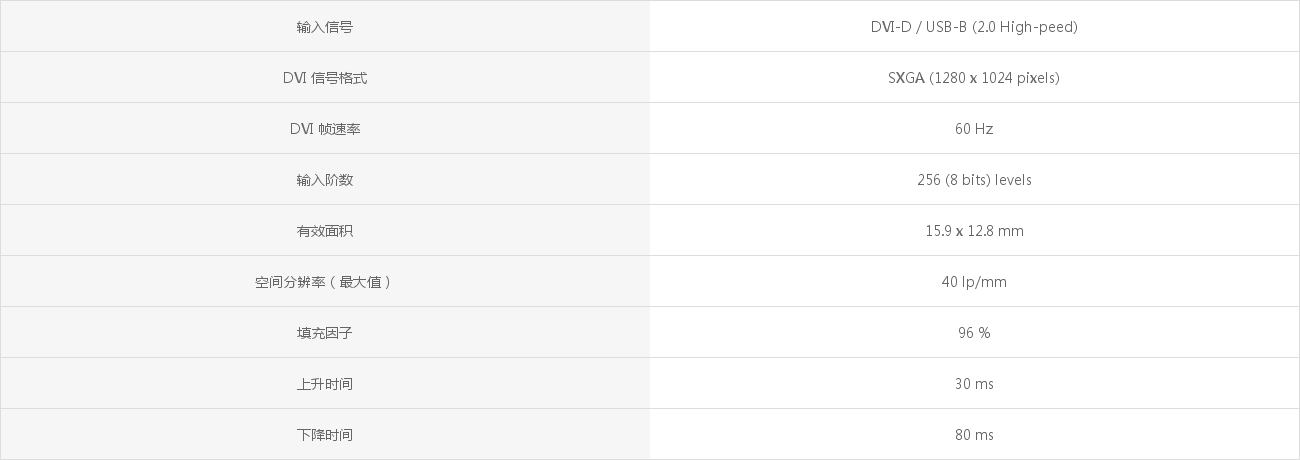Select the 60 Hz frame rate value
The image size is (1300, 460).
(974, 129)
